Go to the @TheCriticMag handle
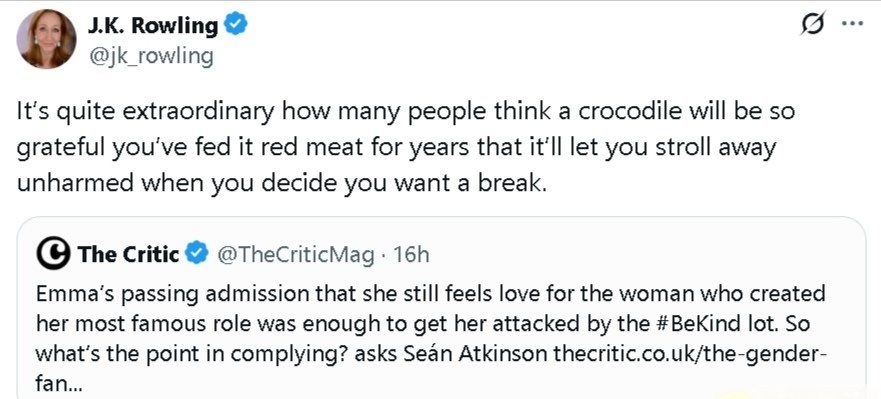Image resolution: width=881 pixels, height=399 pixels. pos(295,256)
